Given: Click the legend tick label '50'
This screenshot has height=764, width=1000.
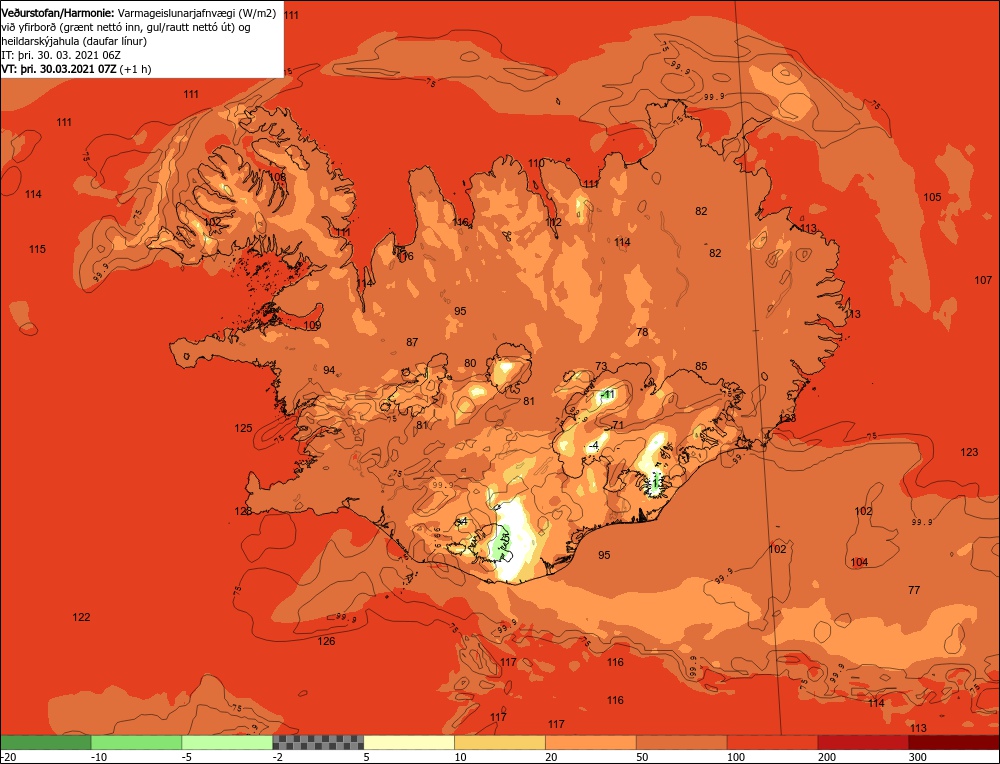Looking at the screenshot, I should tap(642, 757).
